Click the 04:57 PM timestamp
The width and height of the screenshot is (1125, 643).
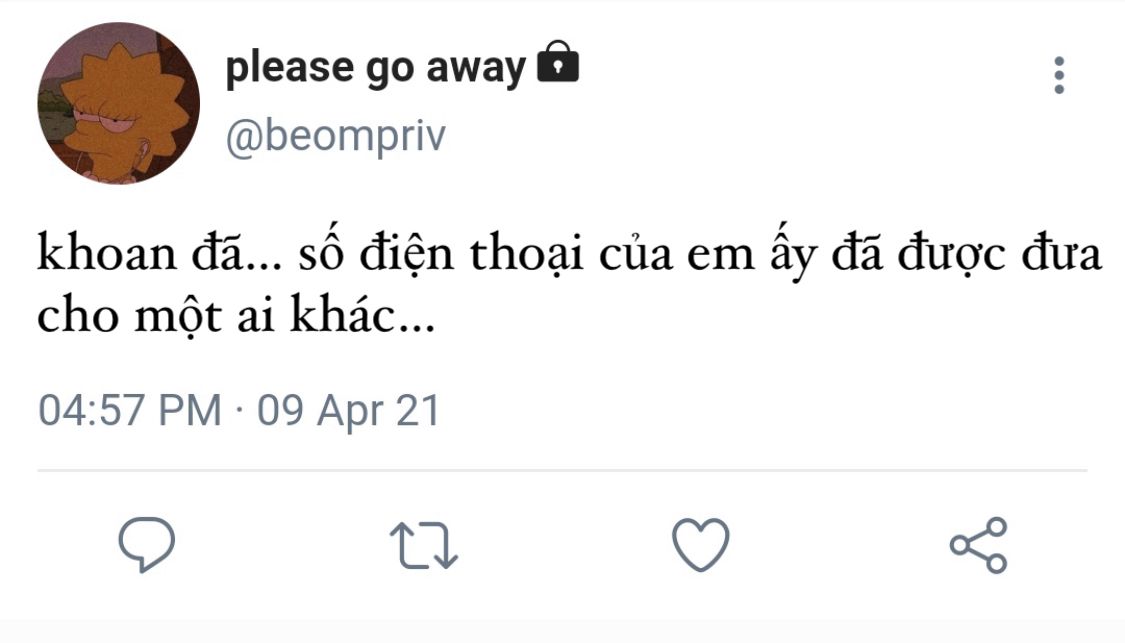click(x=129, y=411)
